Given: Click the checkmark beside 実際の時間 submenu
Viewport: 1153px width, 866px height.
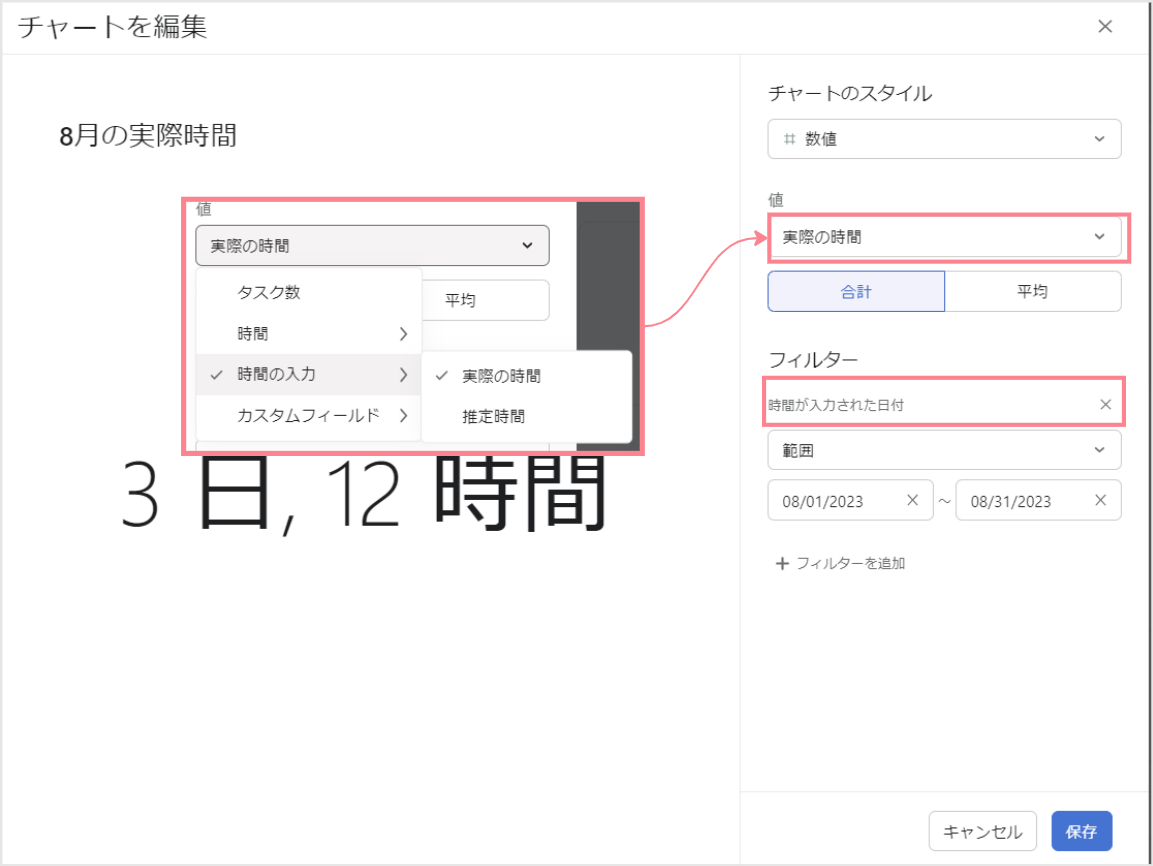Looking at the screenshot, I should coord(441,376).
